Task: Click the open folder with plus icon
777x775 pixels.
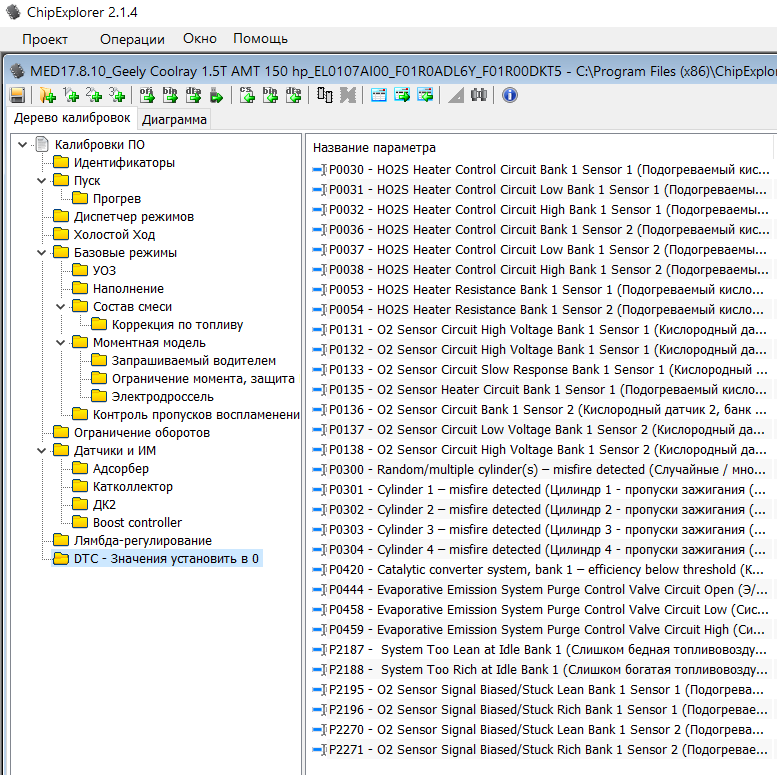Action: [x=47, y=95]
